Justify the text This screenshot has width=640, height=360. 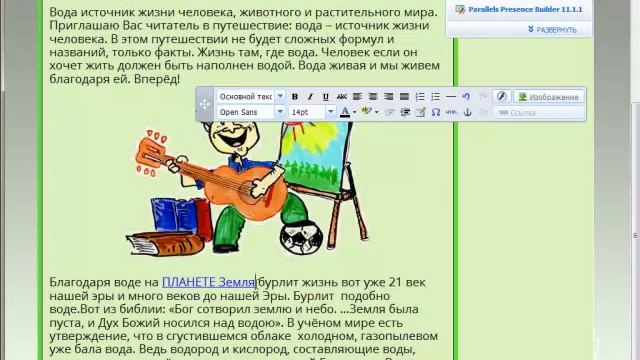point(404,97)
